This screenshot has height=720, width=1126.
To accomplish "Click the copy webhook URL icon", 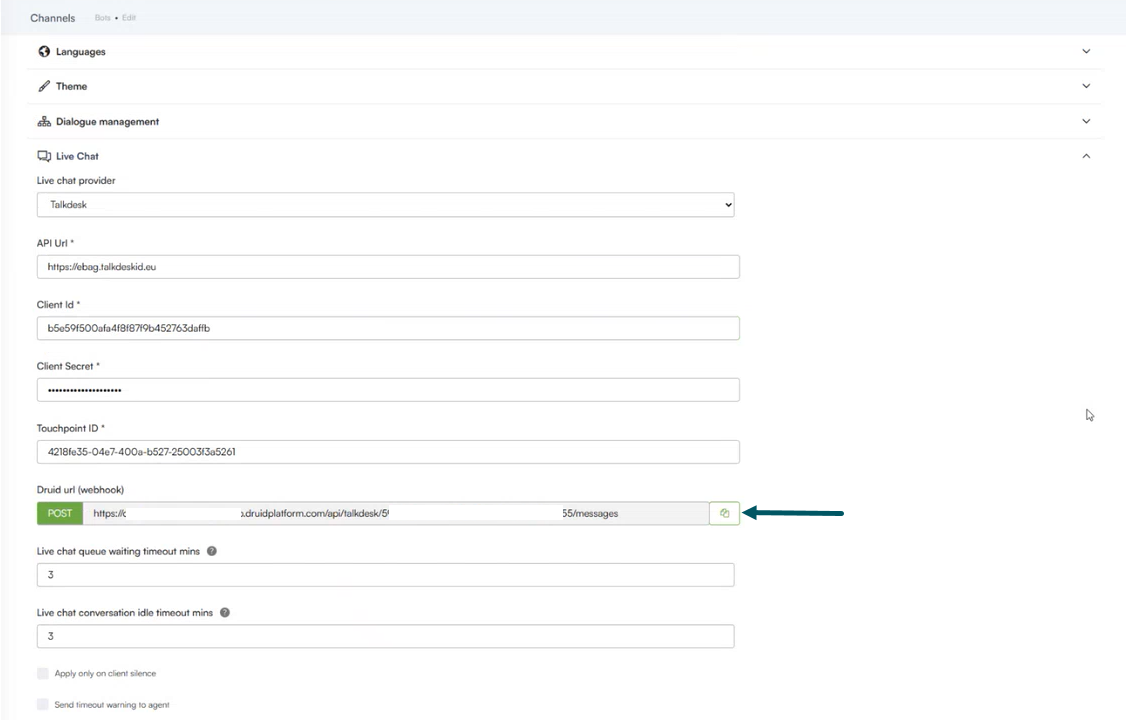I will (x=724, y=514).
